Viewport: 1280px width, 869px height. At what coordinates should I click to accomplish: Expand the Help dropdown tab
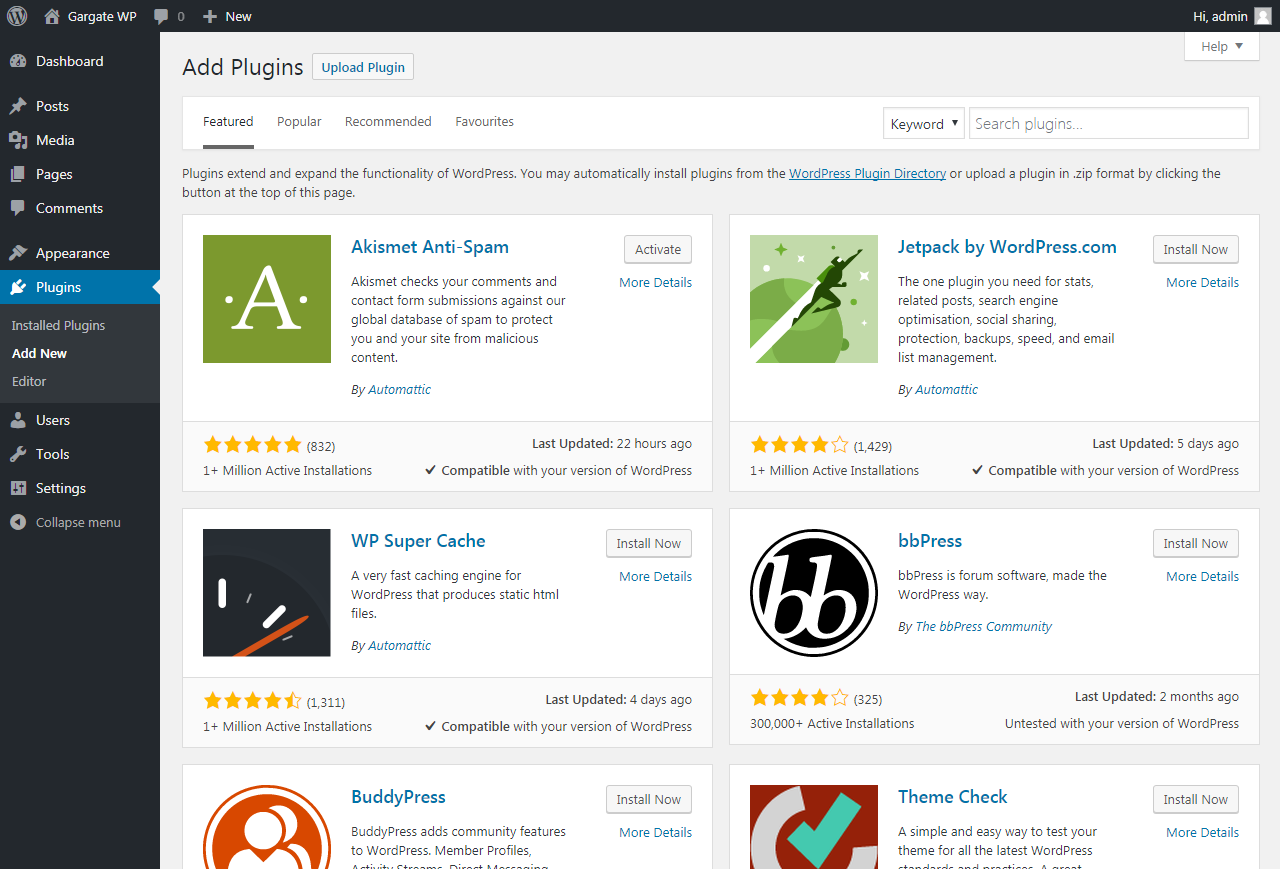pyautogui.click(x=1222, y=46)
